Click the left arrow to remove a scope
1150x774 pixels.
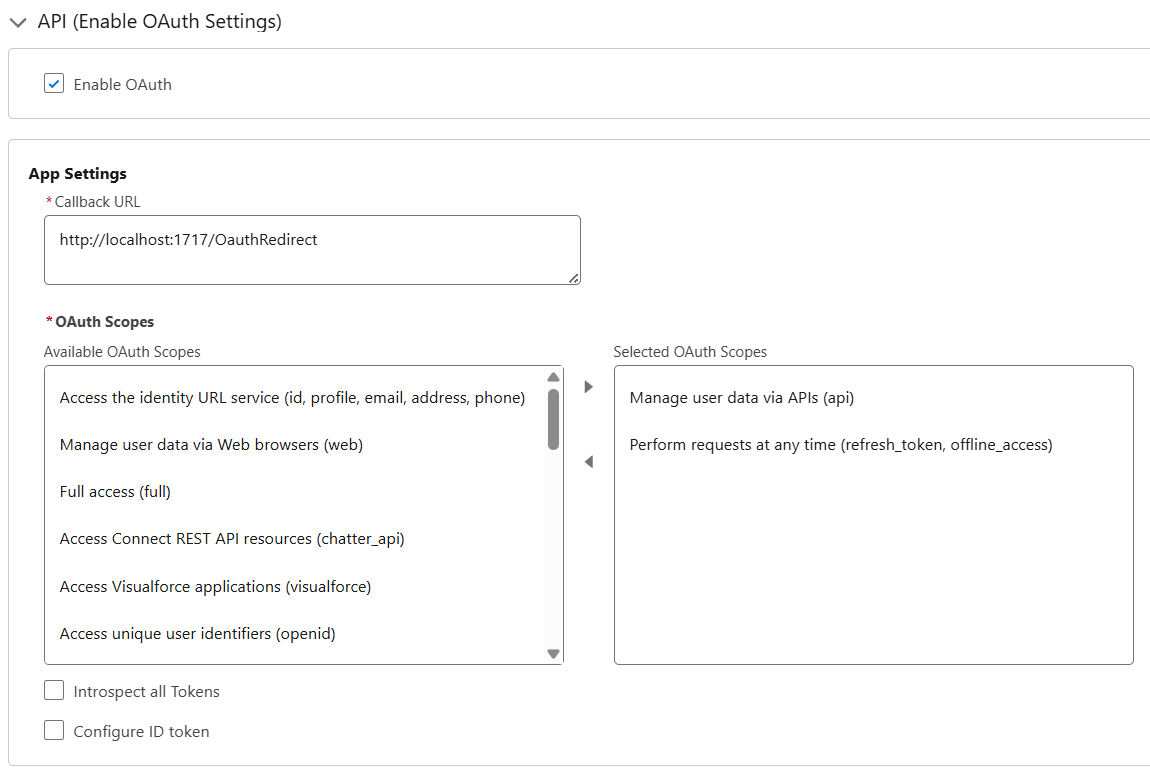pos(588,461)
